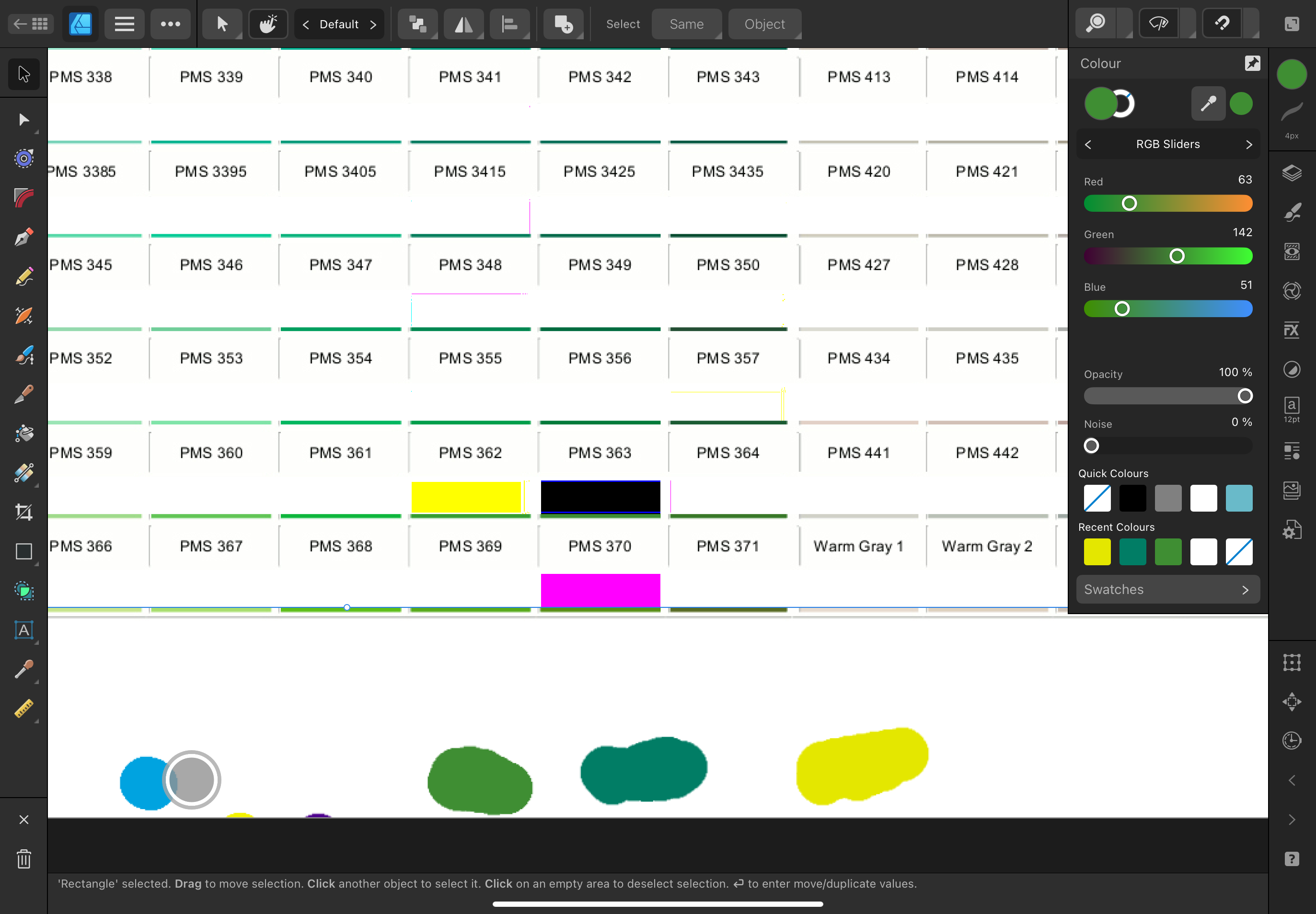Toggle the interface with the expand icon

(1292, 23)
